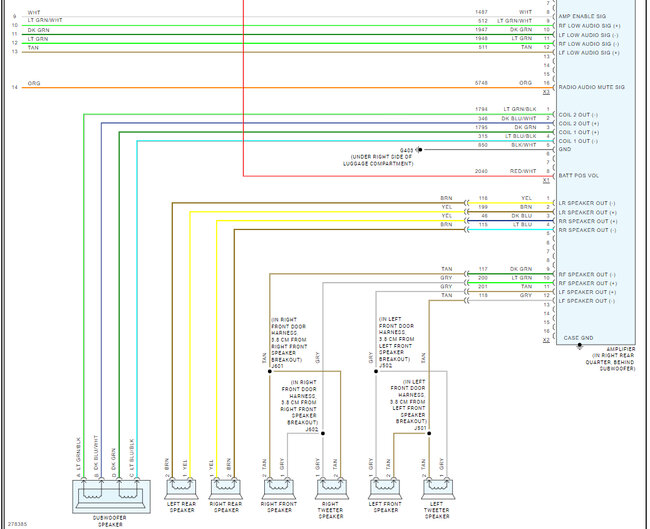Select the LF SPEAKER OUT (-) label
Viewport: 650px width, 529px height.
click(x=587, y=301)
